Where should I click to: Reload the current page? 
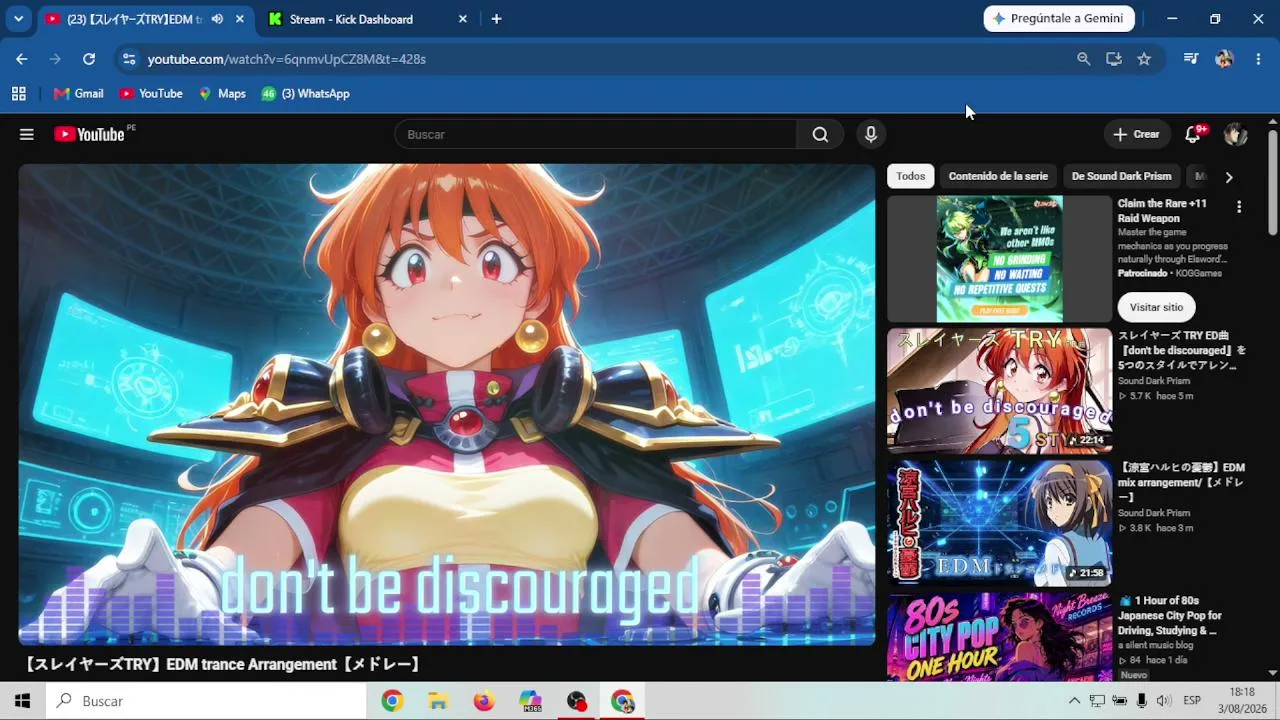pyautogui.click(x=89, y=59)
